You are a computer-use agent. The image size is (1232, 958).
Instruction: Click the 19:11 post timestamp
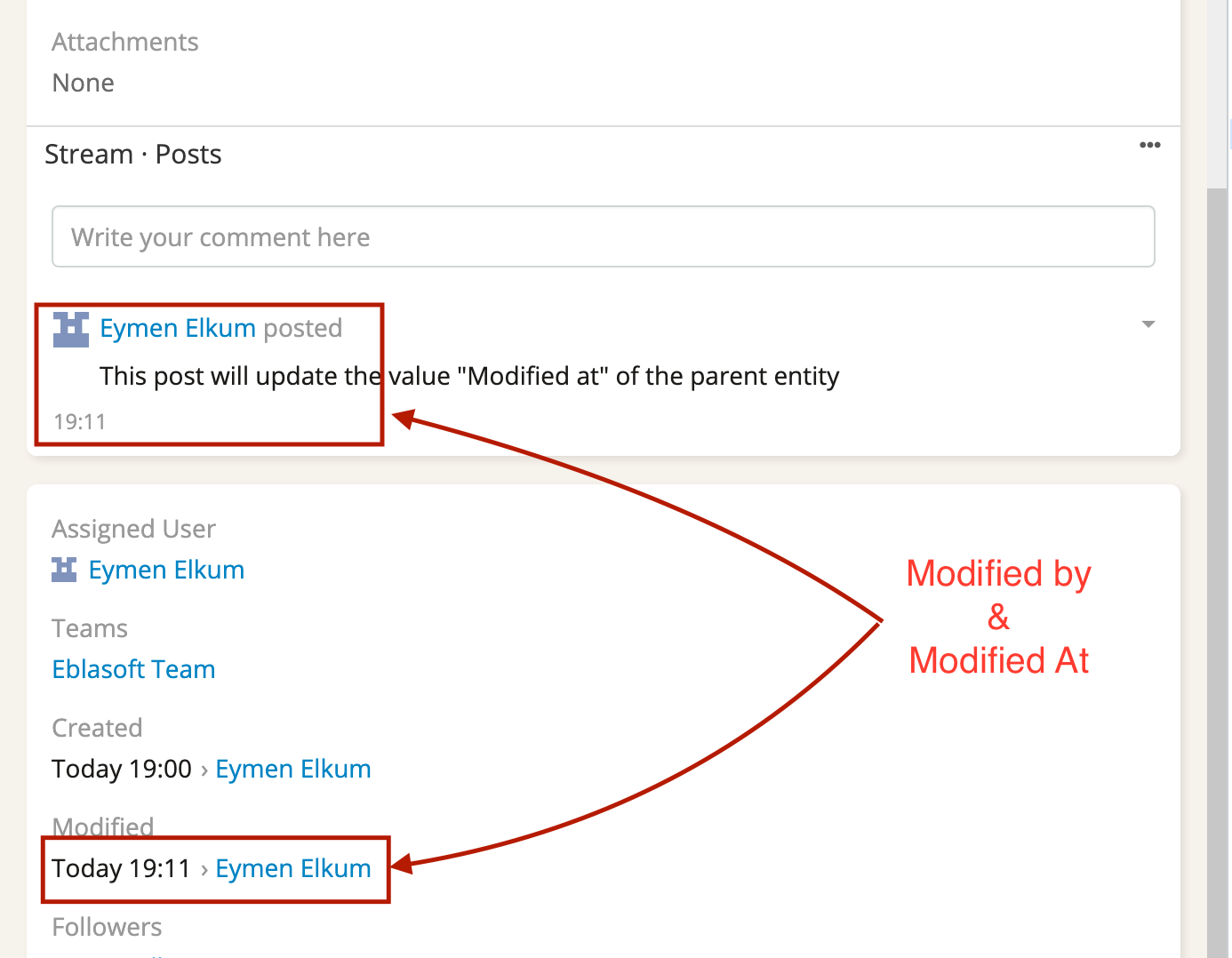78,421
